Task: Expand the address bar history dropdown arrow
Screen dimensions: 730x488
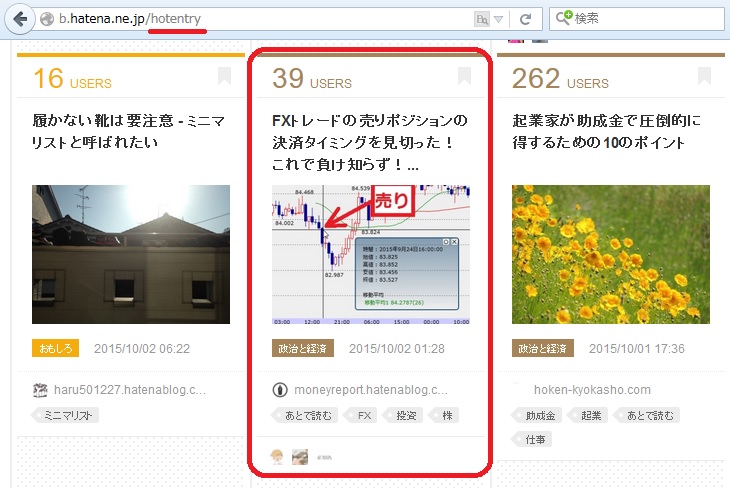Action: pos(498,20)
